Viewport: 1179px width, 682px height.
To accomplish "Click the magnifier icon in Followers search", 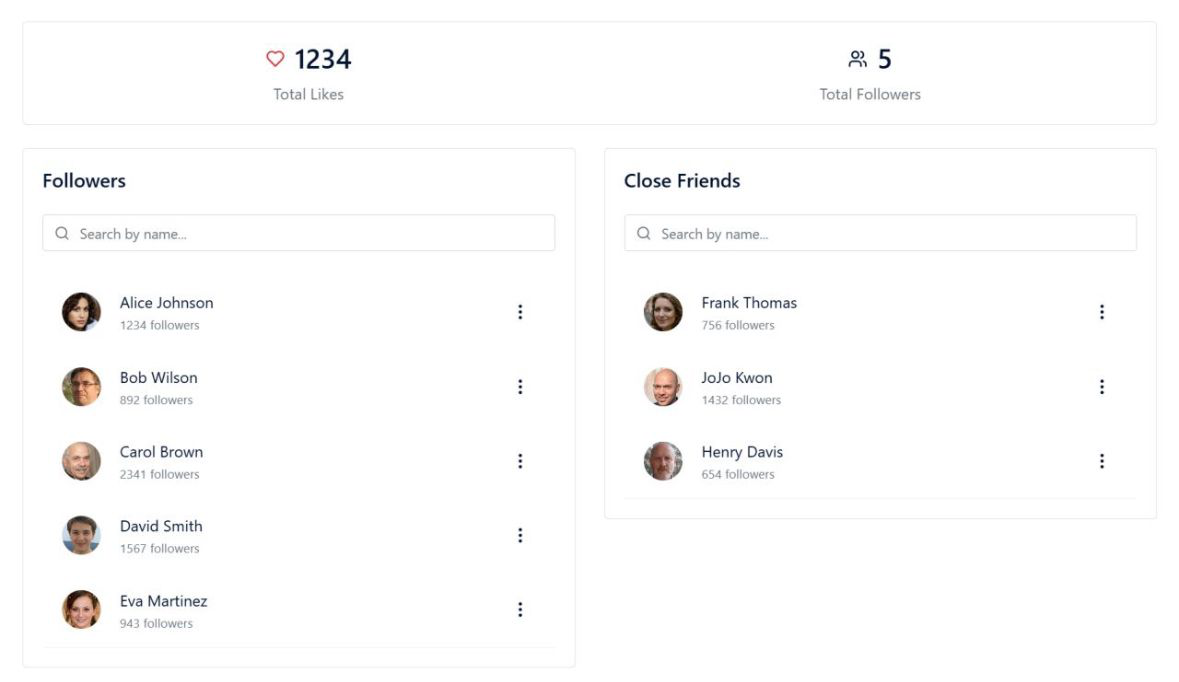I will pos(62,233).
